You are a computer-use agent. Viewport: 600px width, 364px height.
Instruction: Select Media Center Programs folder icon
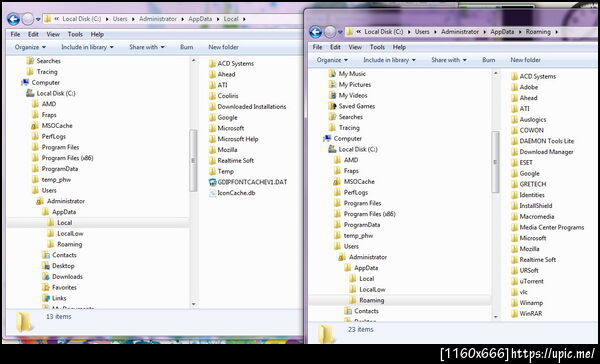(515, 227)
